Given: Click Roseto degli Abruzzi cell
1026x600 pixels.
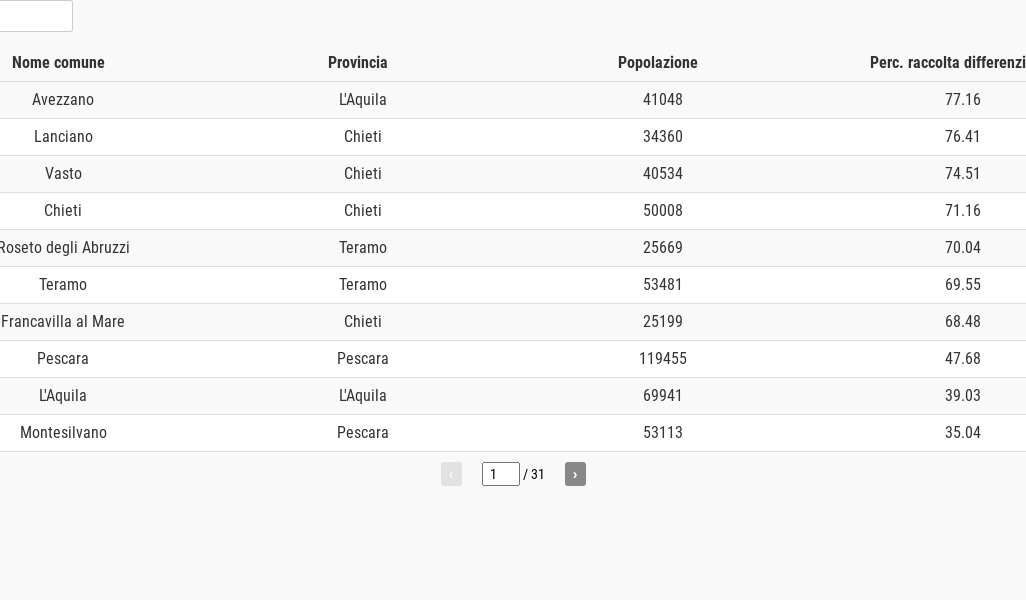Looking at the screenshot, I should tap(64, 248).
